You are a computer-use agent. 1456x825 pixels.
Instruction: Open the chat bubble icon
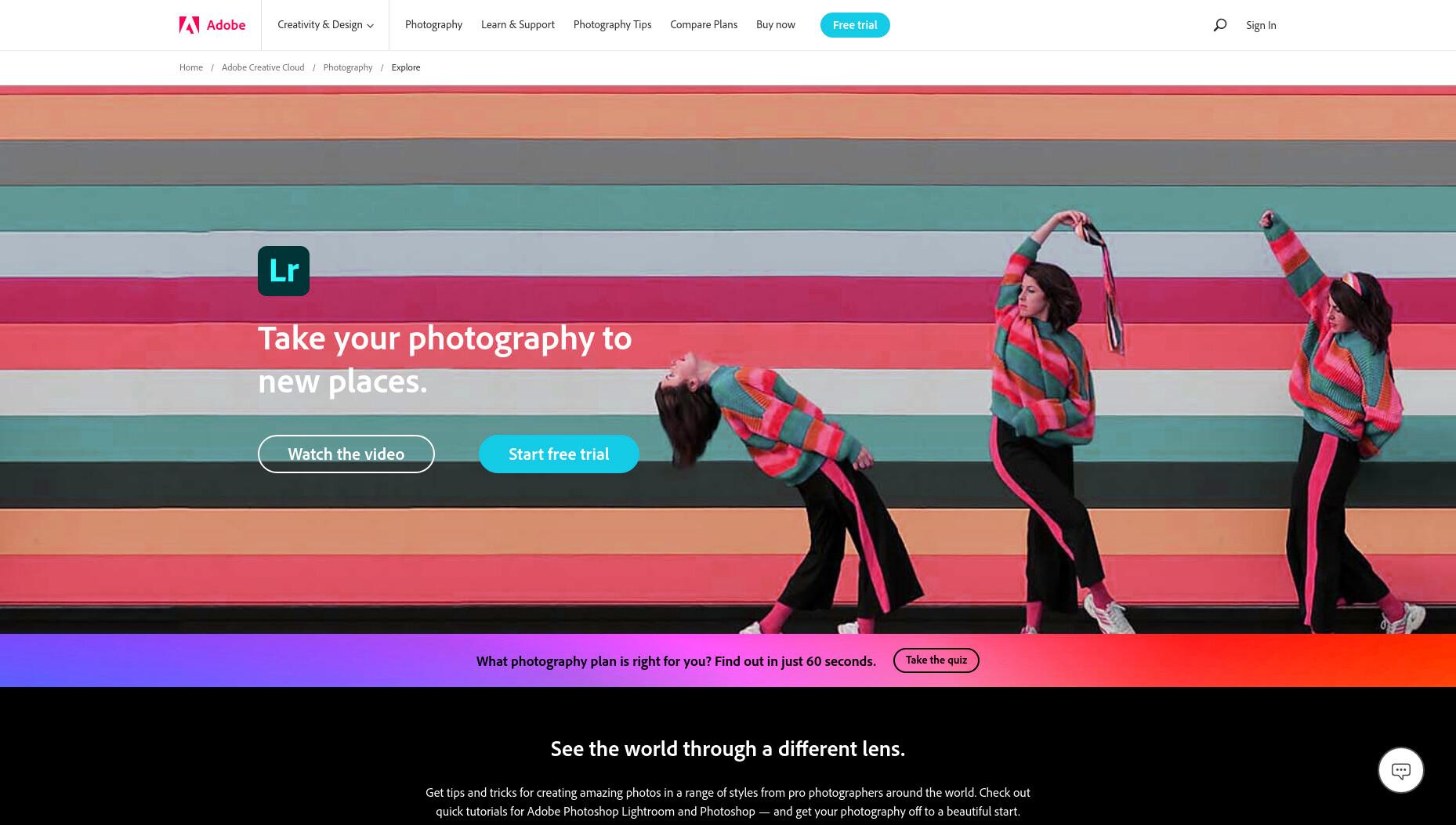1400,770
